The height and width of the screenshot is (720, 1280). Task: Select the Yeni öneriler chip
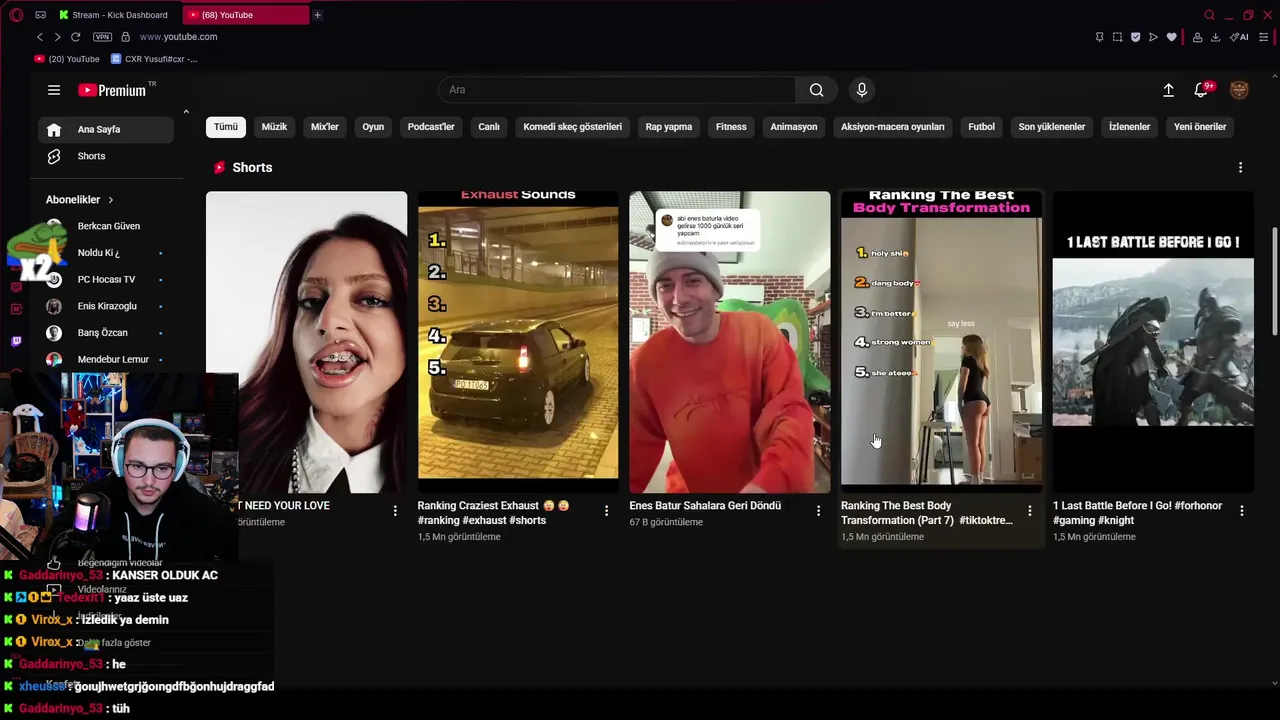tap(1200, 127)
